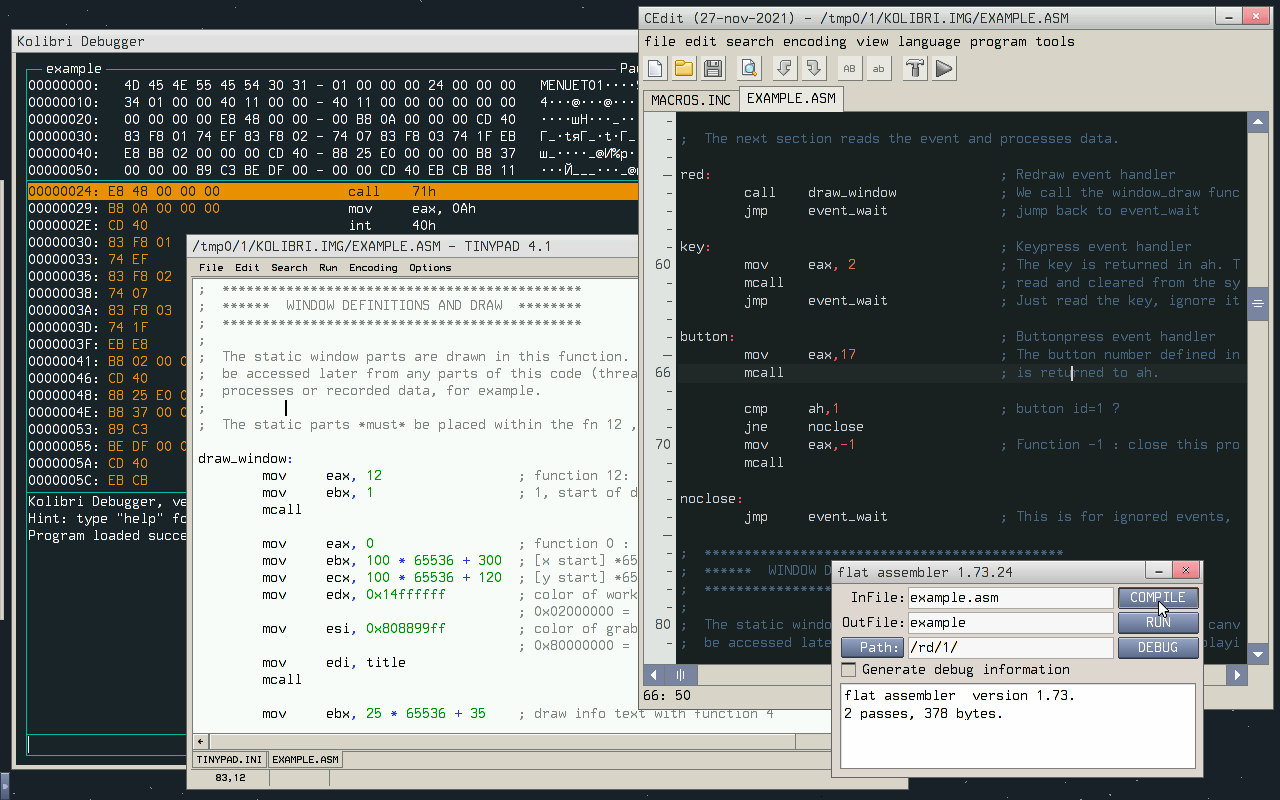Build the program with the hammer icon
Viewport: 1280px width, 800px height.
[x=914, y=68]
